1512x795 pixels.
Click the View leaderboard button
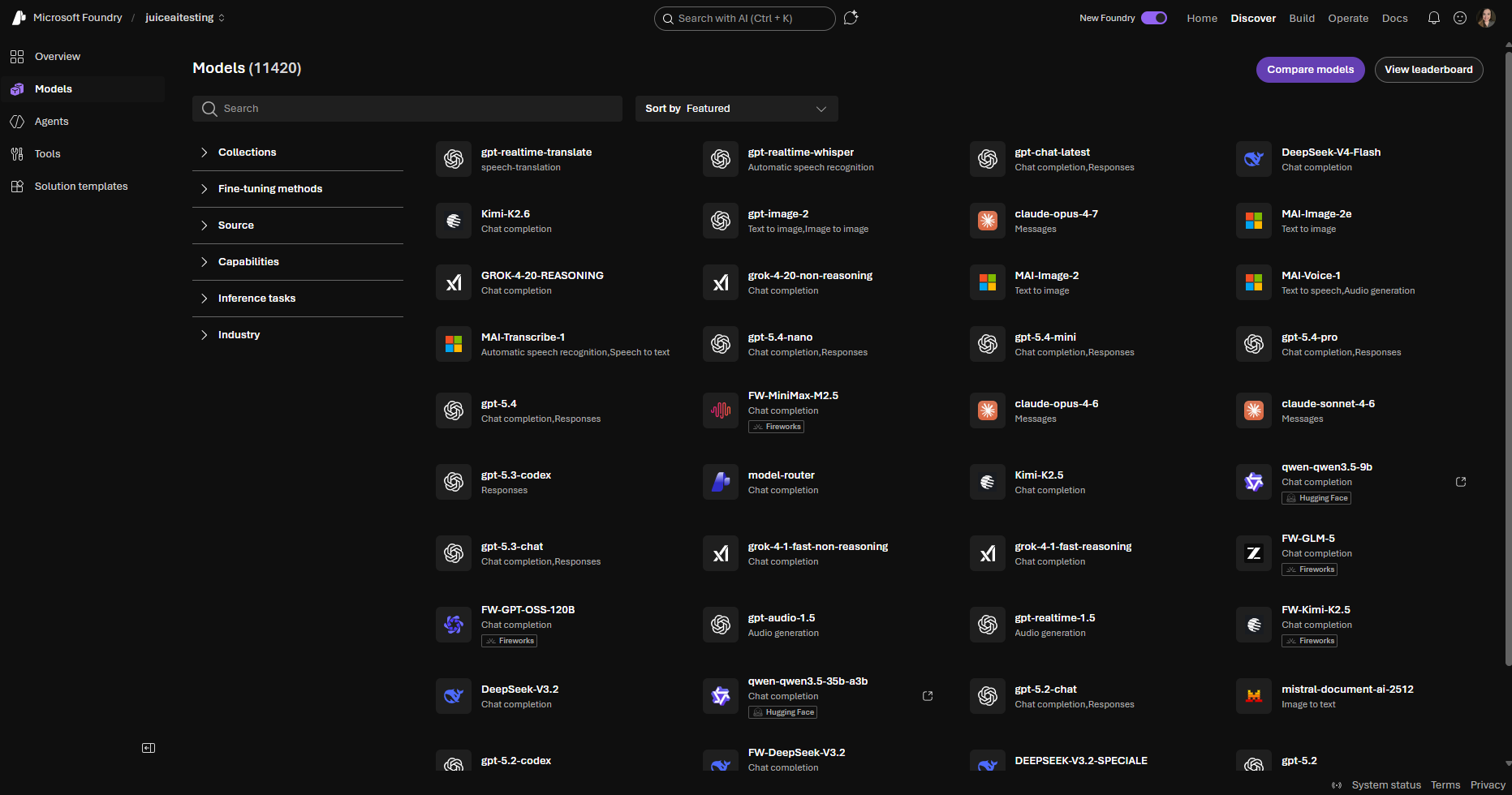pos(1429,70)
